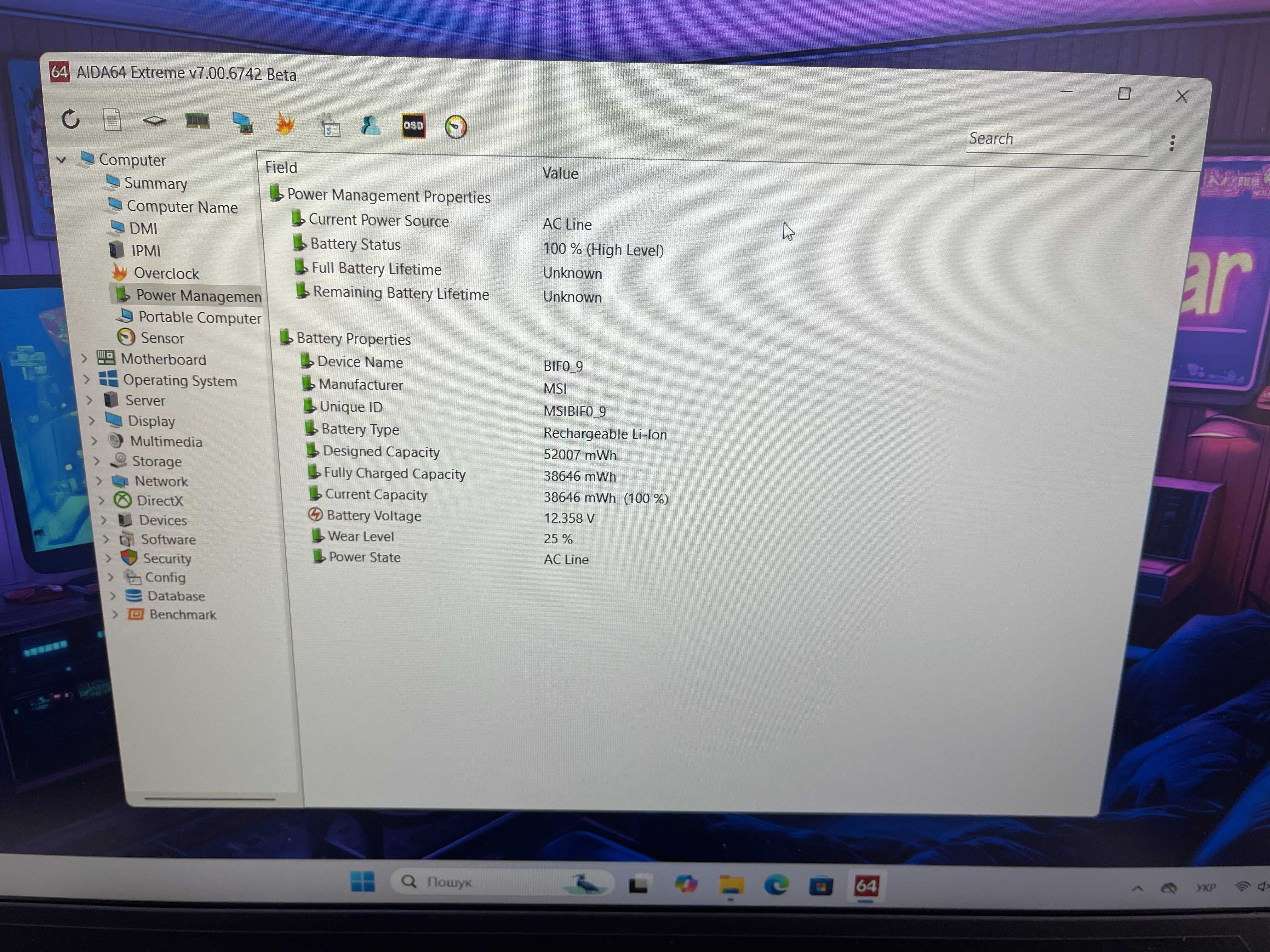The width and height of the screenshot is (1270, 952).
Task: Select Overclock in the tree
Action: [x=156, y=273]
